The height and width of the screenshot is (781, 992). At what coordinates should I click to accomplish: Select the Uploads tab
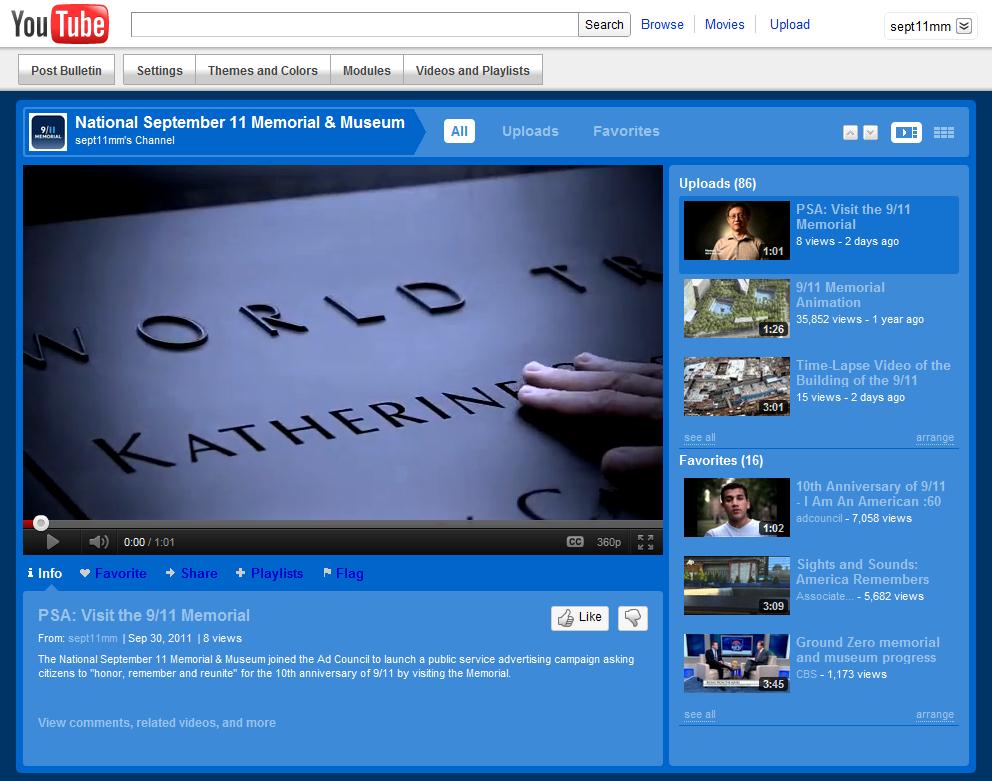(x=530, y=131)
